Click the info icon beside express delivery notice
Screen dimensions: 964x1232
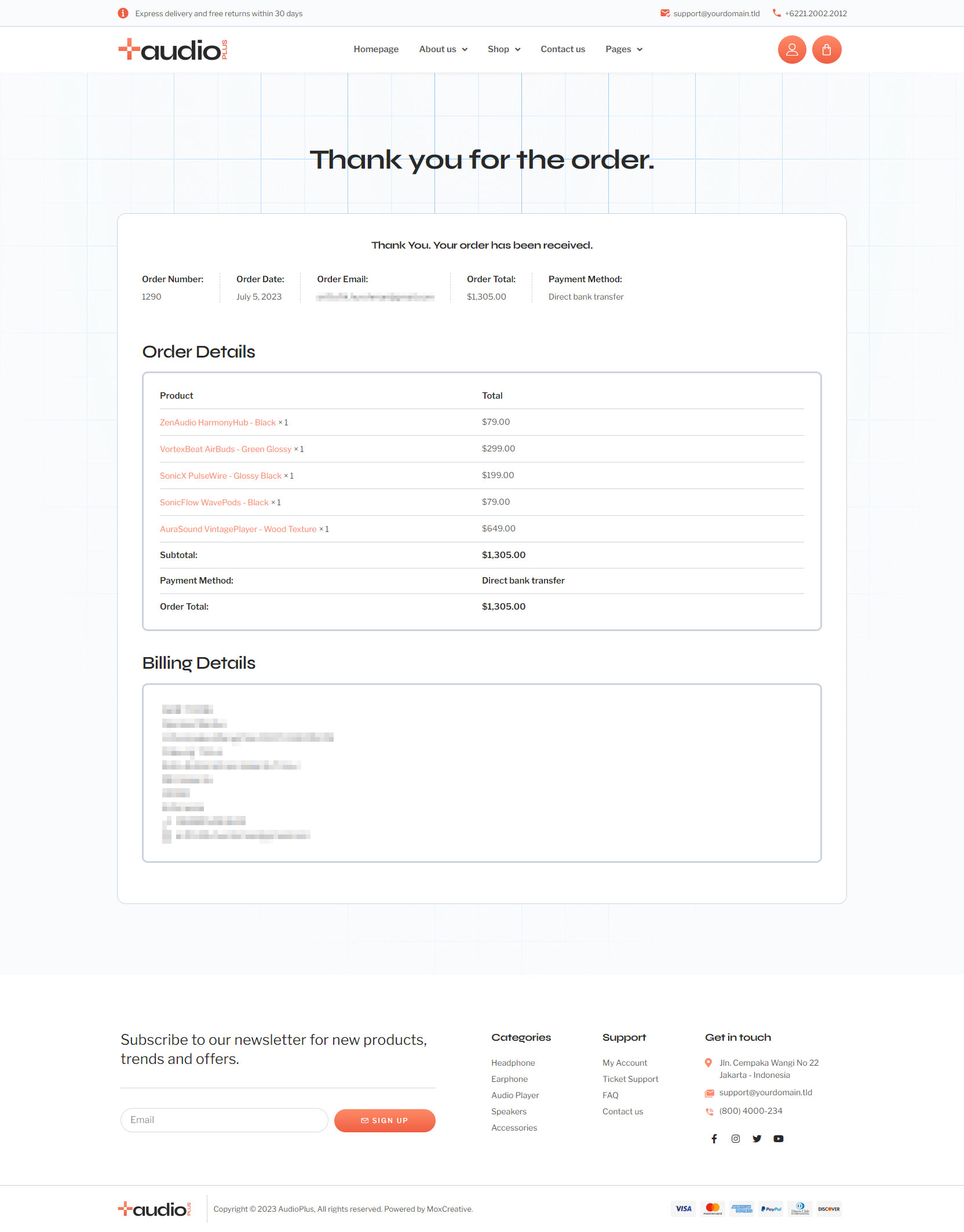(x=123, y=13)
